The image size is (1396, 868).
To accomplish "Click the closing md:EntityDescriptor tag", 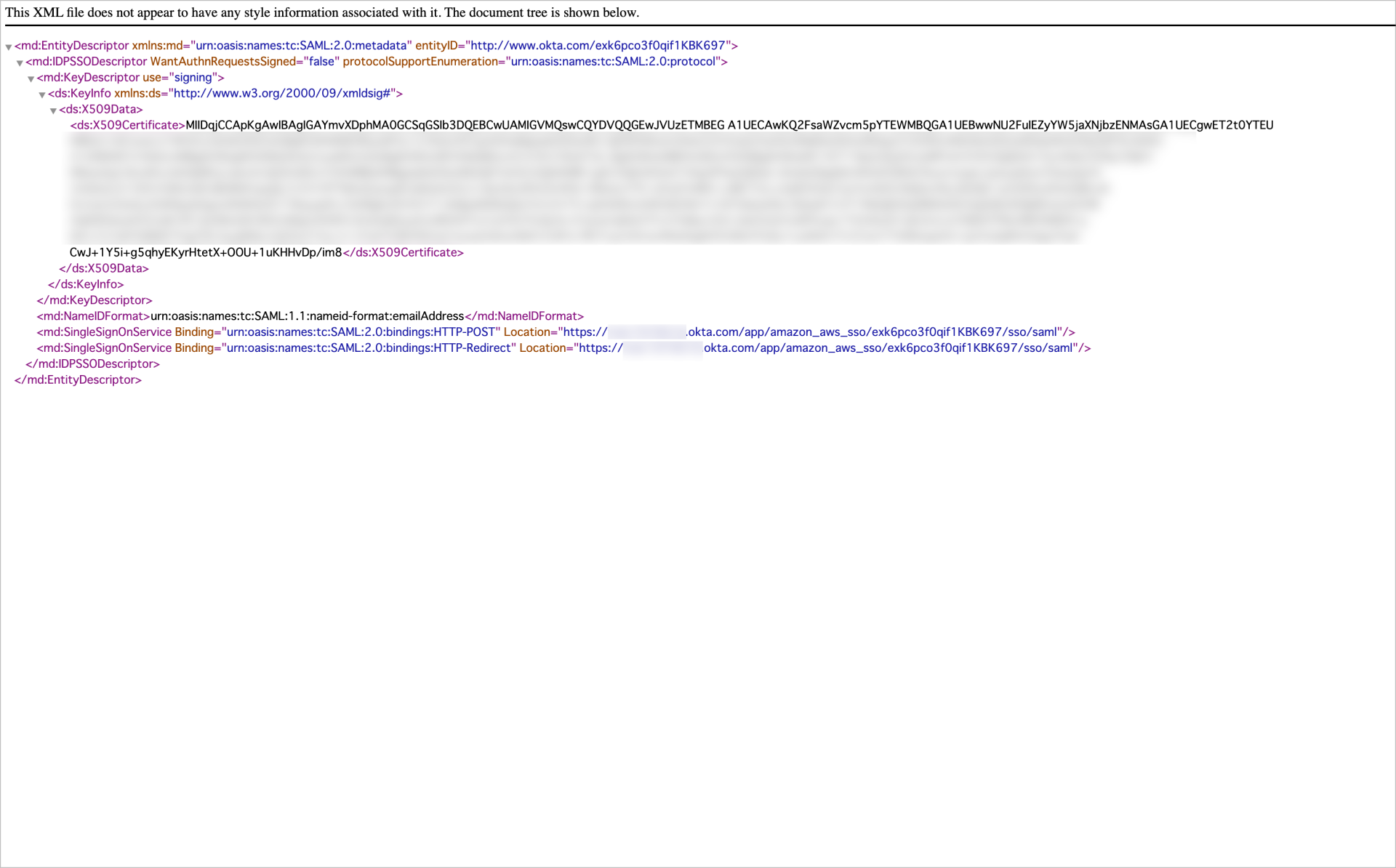I will click(x=78, y=379).
